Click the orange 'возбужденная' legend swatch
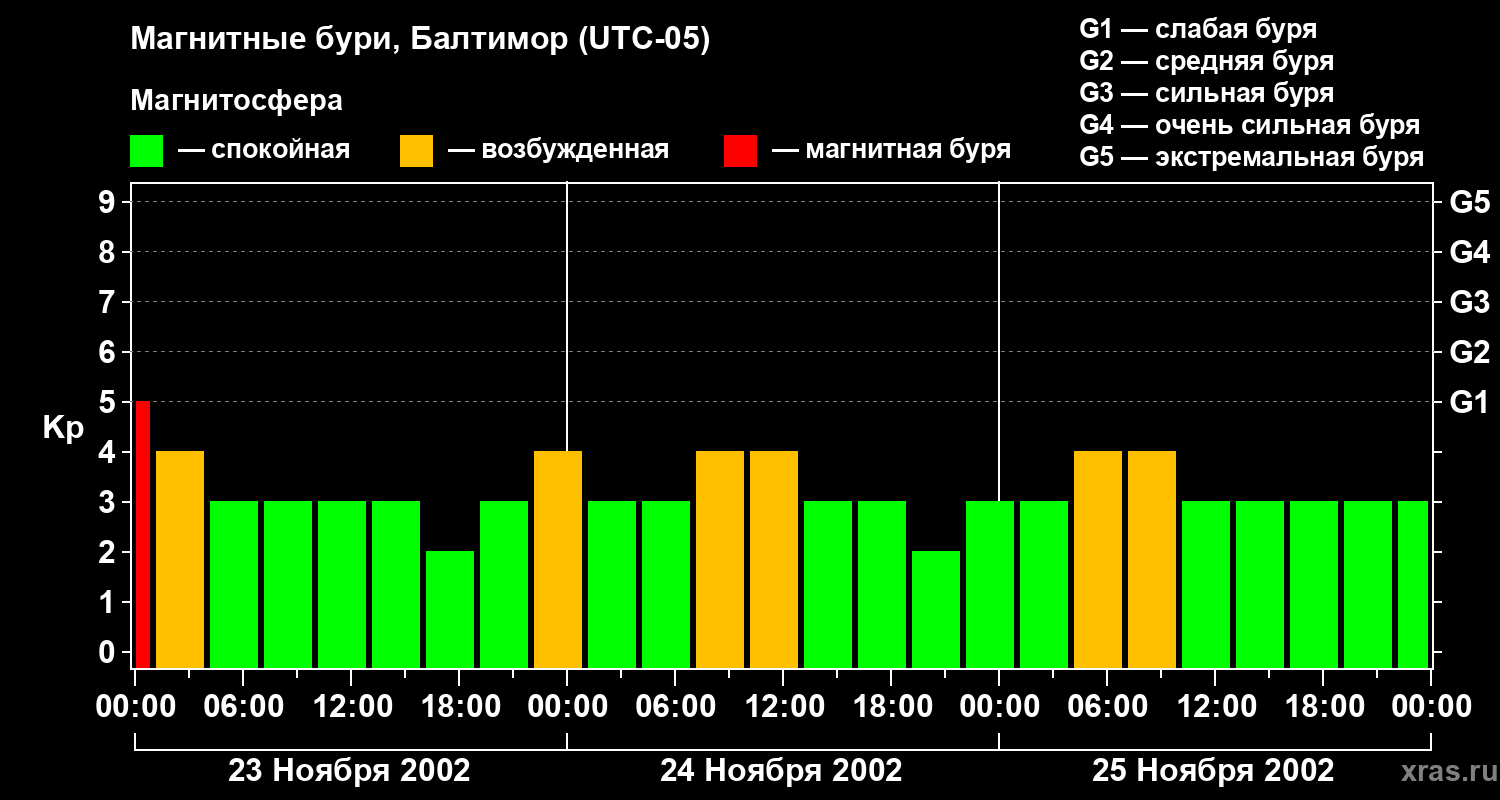Image resolution: width=1500 pixels, height=800 pixels. pyautogui.click(x=416, y=151)
